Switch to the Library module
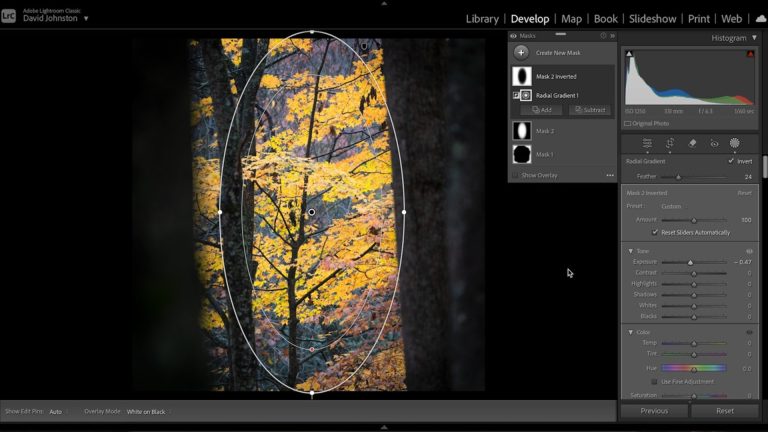 [482, 18]
